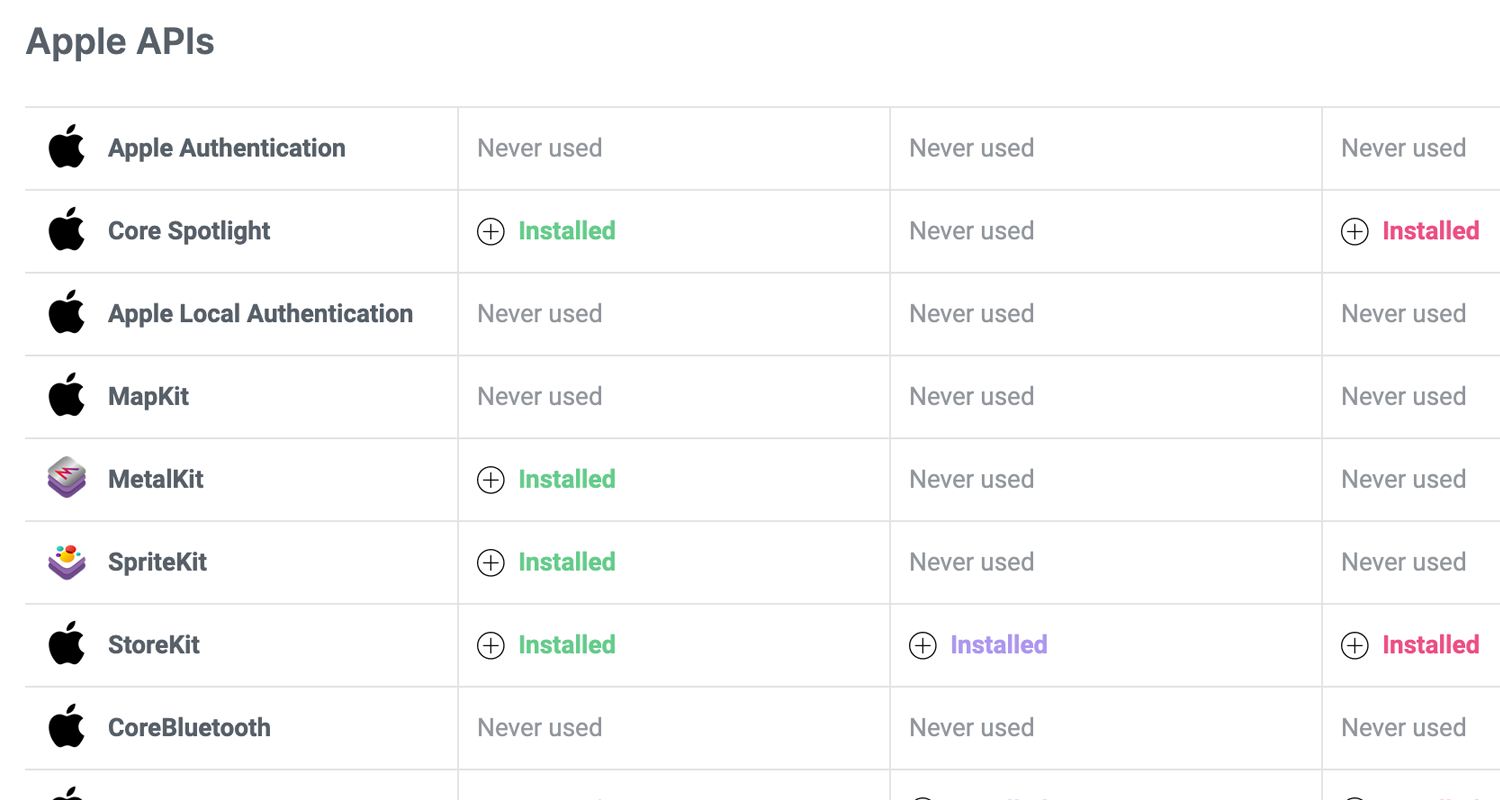Click last-column Never used for Apple Local Authentication

[x=1404, y=314]
